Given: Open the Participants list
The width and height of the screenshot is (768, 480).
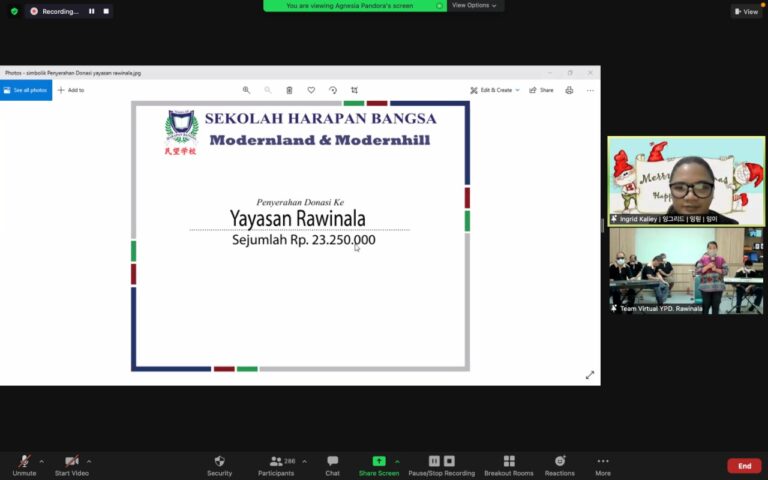Looking at the screenshot, I should pos(276,461).
